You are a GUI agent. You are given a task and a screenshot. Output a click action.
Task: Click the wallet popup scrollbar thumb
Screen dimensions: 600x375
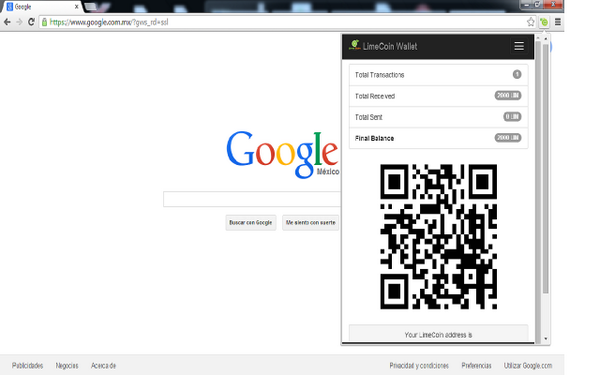545,168
